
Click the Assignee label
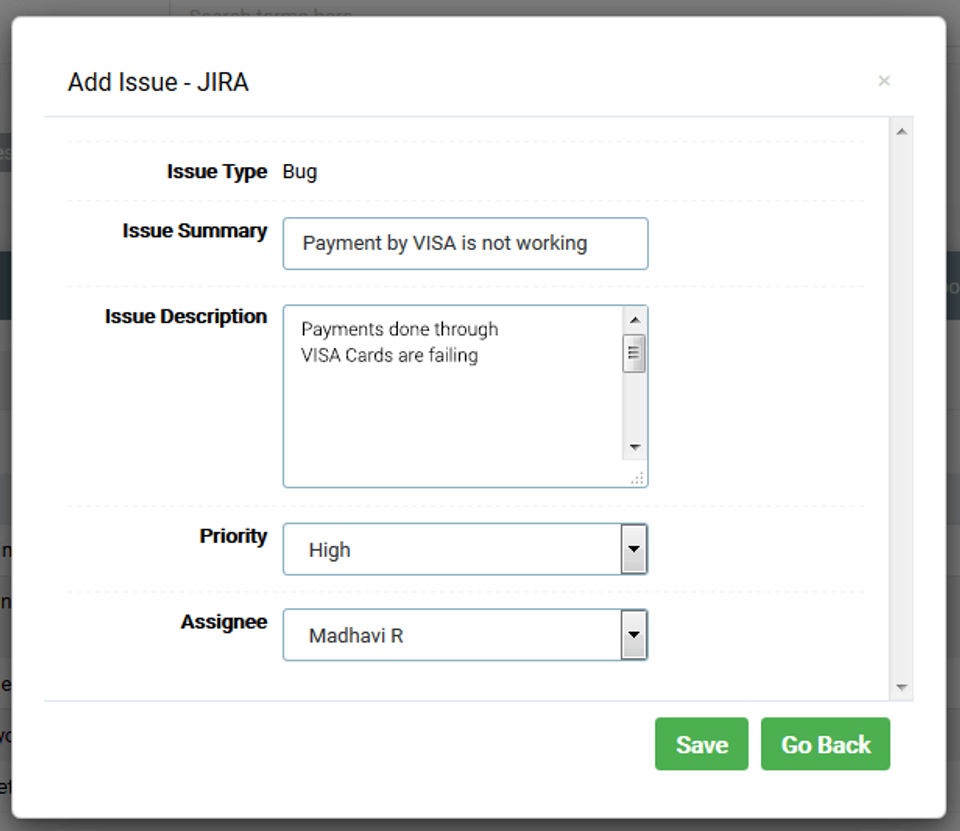pos(223,622)
